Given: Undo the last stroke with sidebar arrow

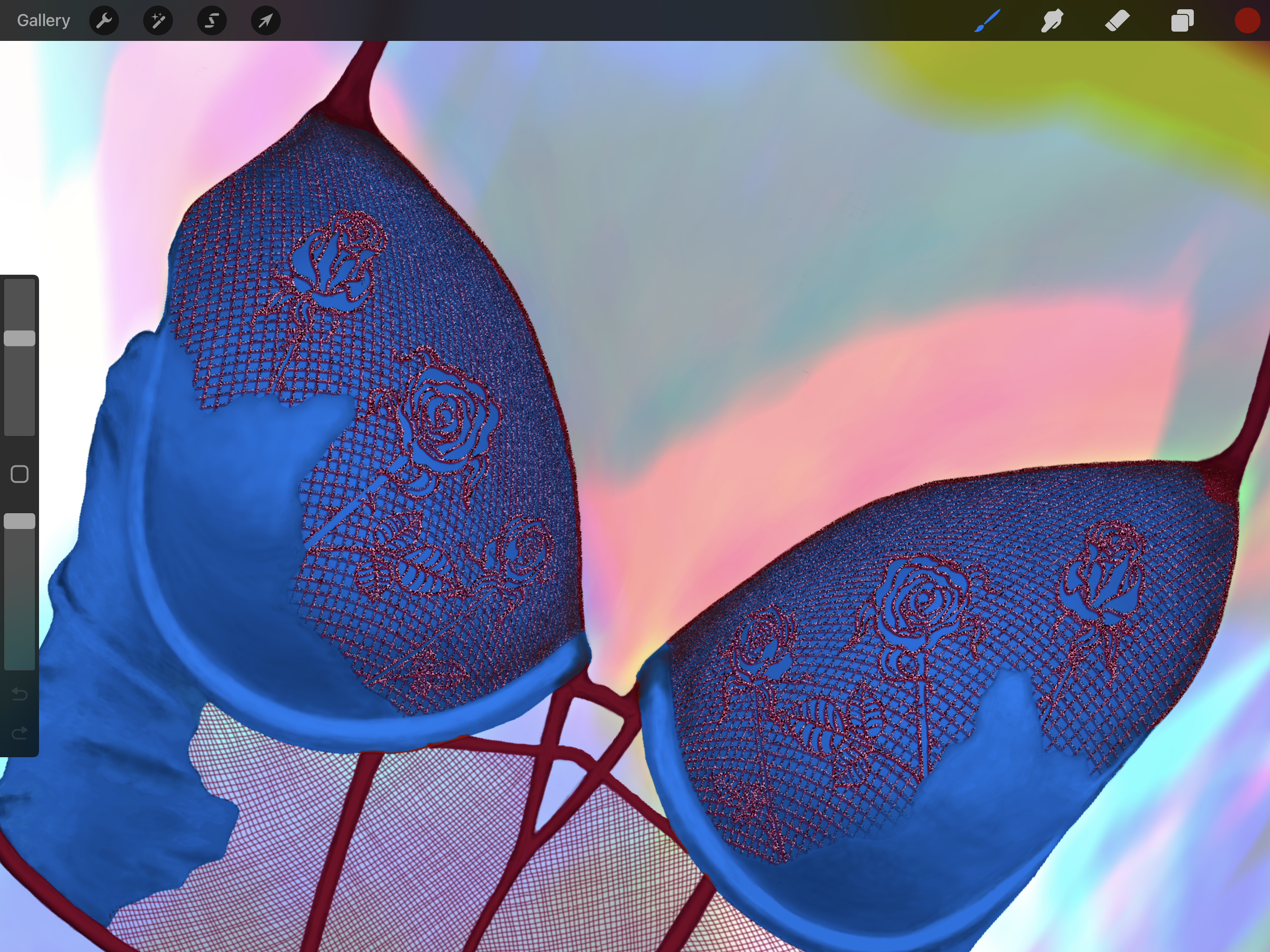Looking at the screenshot, I should 20,694.
